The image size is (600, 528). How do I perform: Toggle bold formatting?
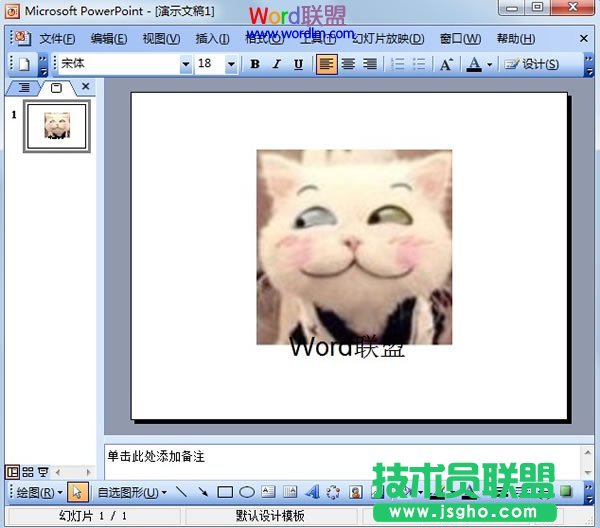[x=255, y=64]
